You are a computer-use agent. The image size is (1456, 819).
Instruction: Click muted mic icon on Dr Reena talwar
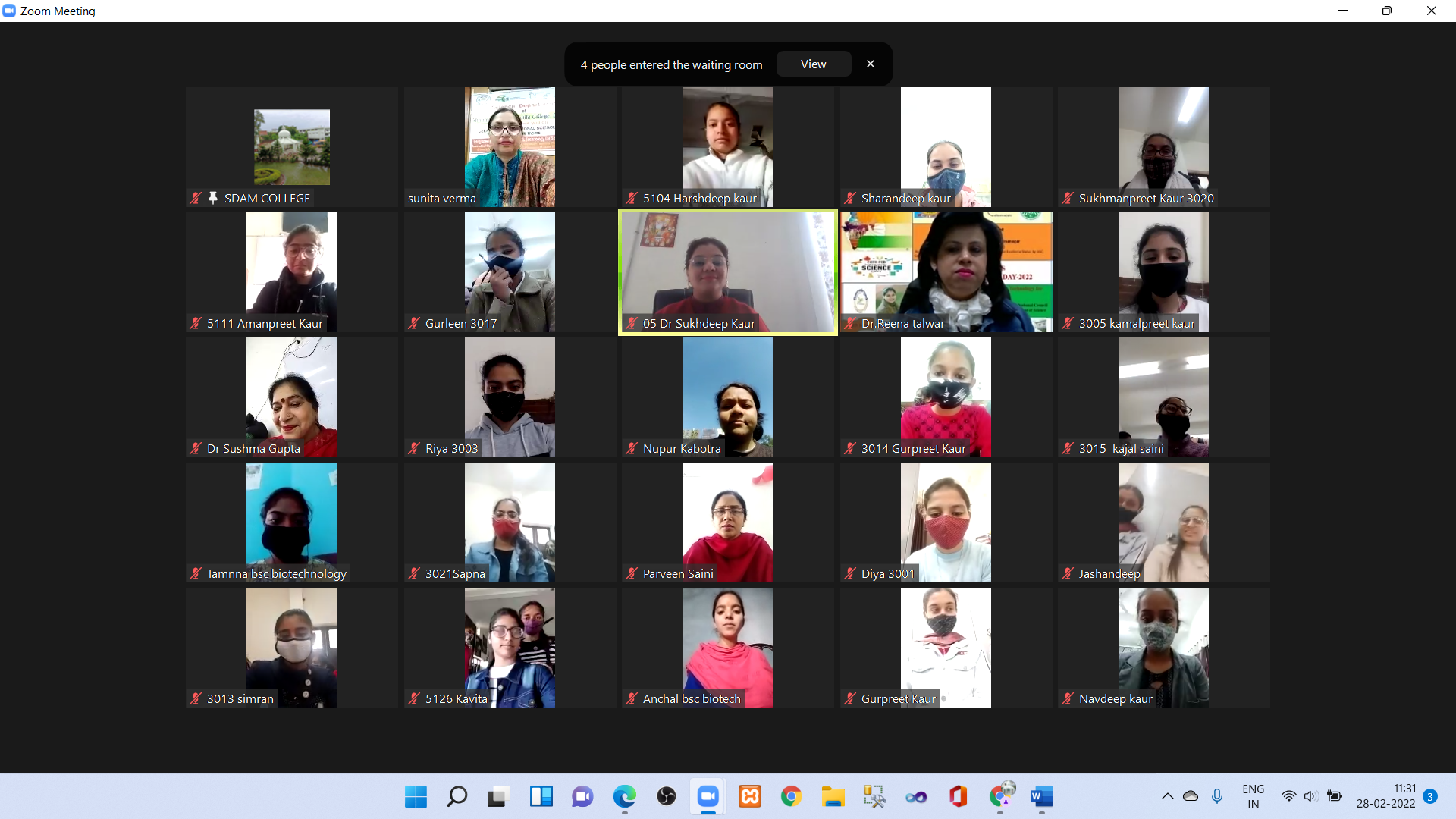click(x=850, y=323)
